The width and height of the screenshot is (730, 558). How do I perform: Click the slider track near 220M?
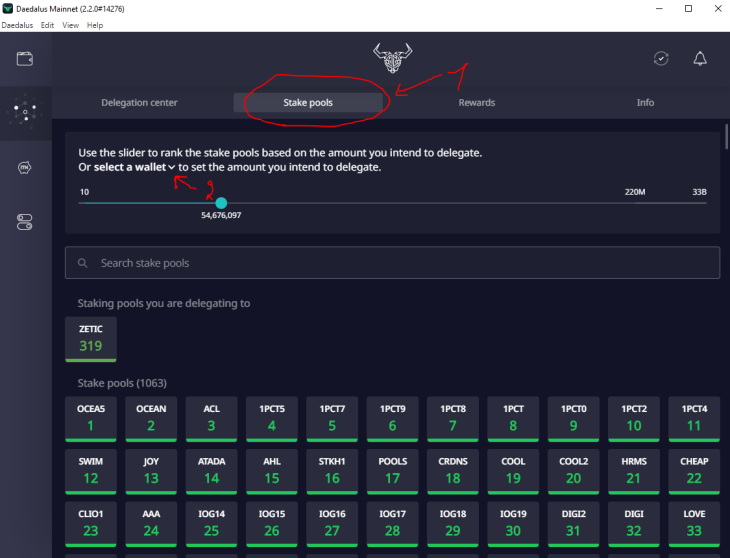pos(635,203)
